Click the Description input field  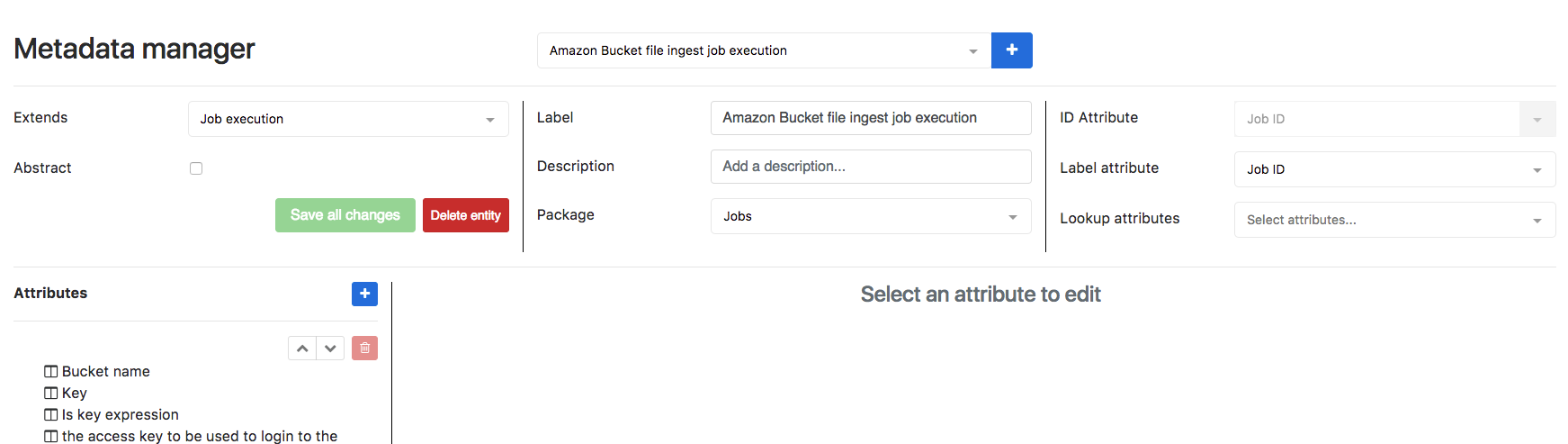point(870,167)
